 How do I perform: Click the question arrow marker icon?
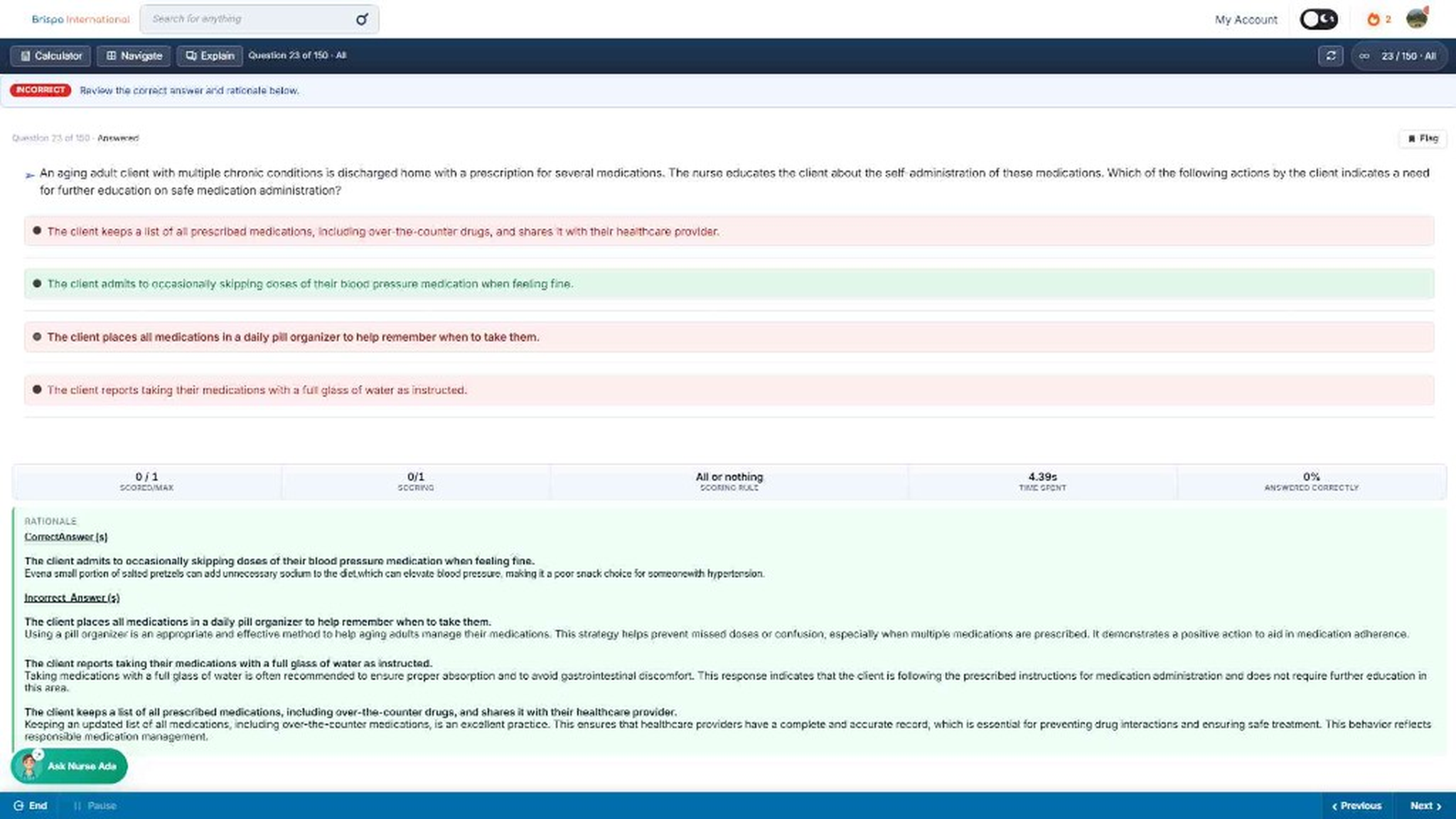pyautogui.click(x=29, y=175)
